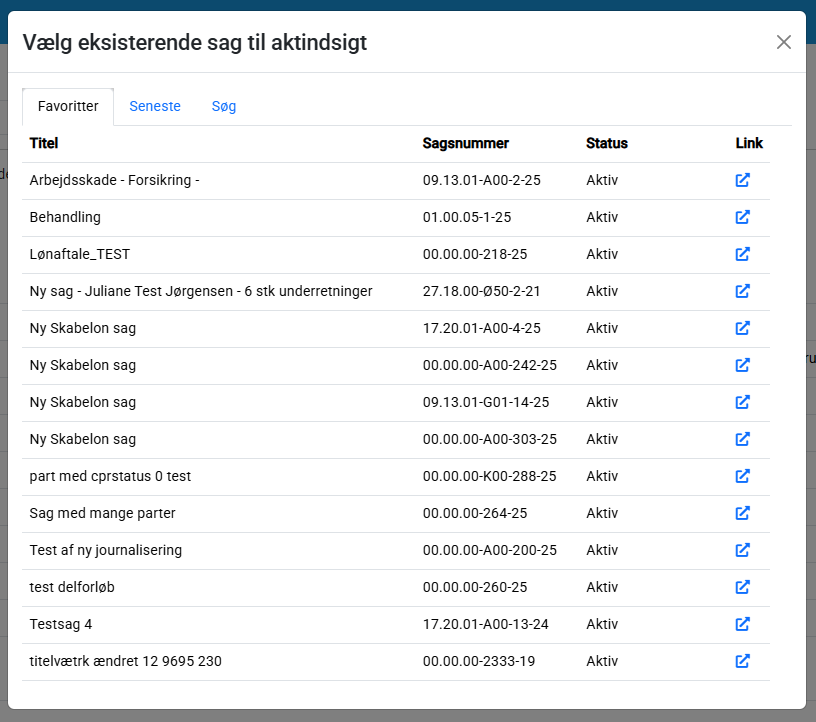This screenshot has width=816, height=722.
Task: Select the part med cprstatus 0 test row
Action: [x=110, y=476]
